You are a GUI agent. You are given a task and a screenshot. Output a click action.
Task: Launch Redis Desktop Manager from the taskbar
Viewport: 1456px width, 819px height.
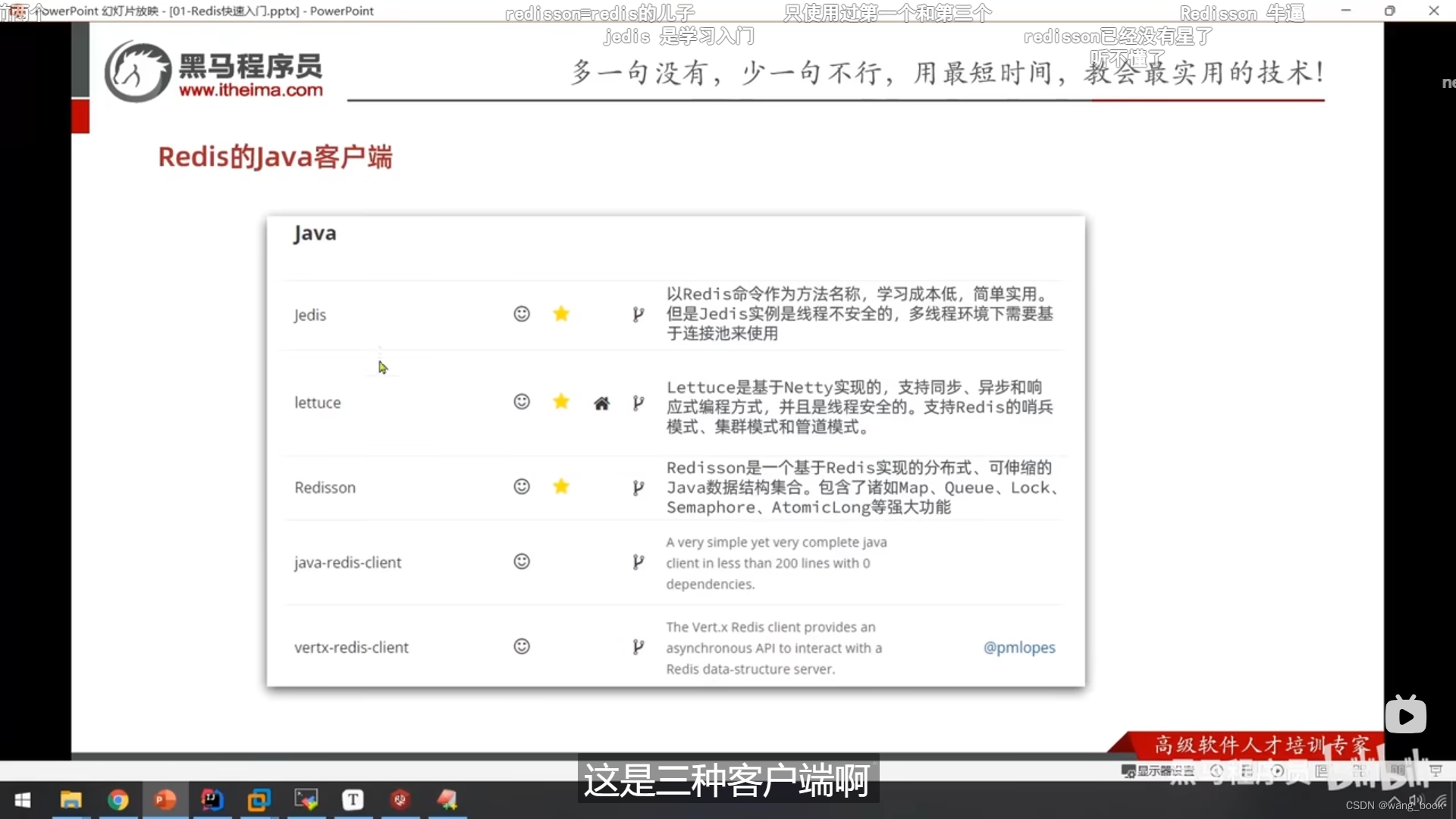400,802
